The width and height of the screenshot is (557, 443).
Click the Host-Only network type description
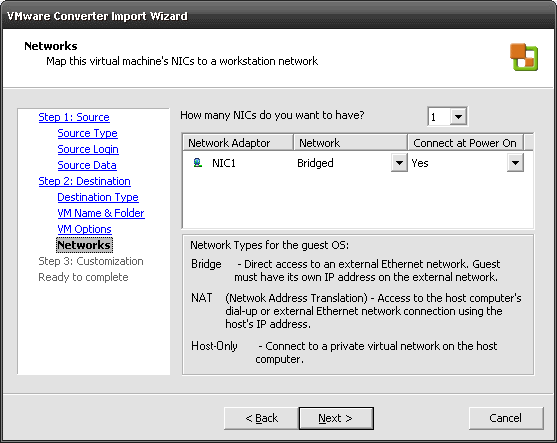coord(344,352)
